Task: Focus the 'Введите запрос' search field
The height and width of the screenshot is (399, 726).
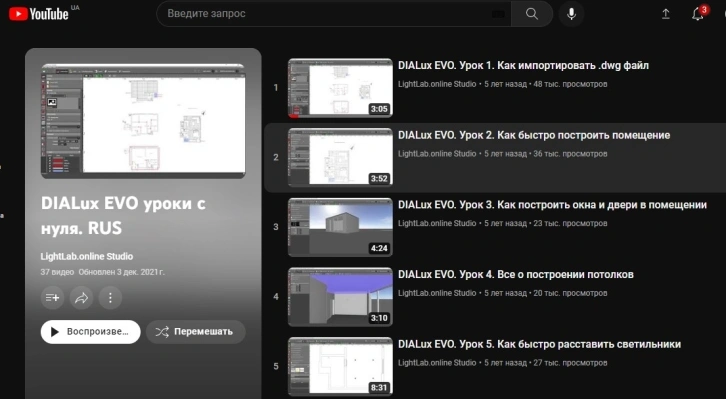Action: pyautogui.click(x=333, y=14)
